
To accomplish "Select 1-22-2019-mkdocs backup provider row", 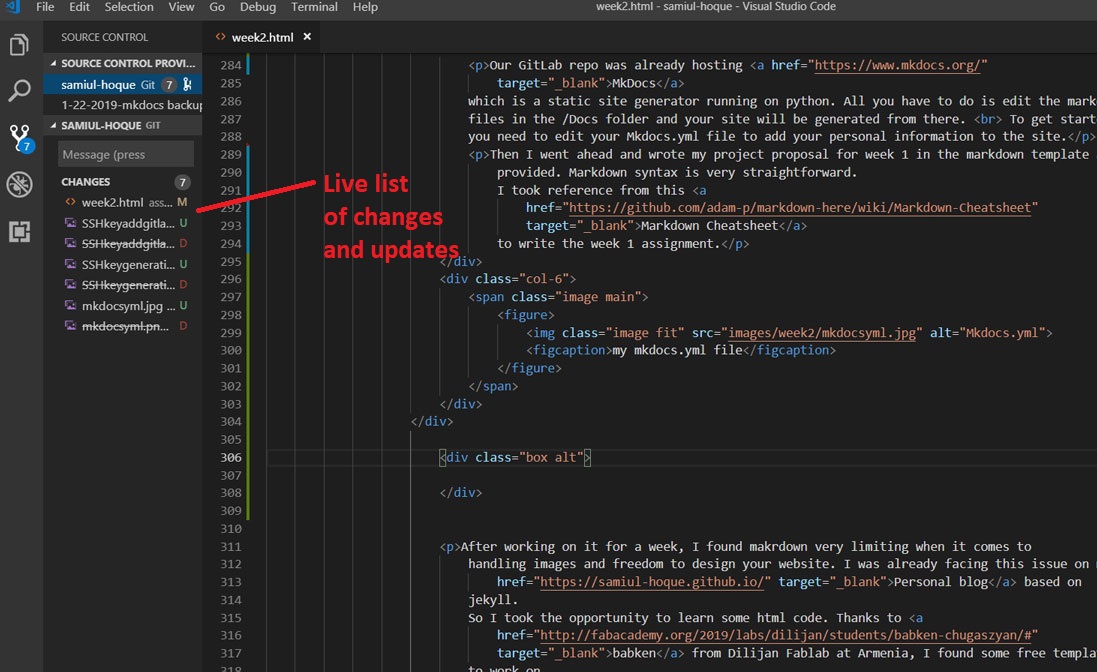I will point(122,105).
